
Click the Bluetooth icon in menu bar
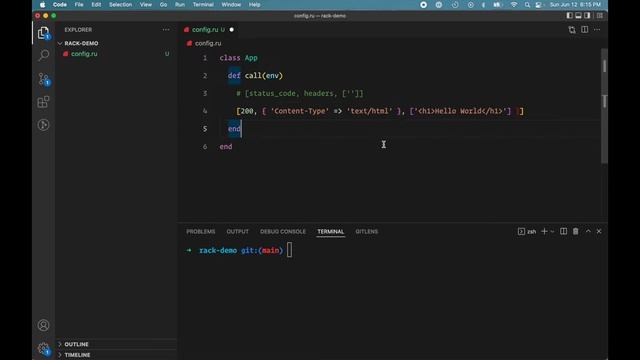click(483, 5)
